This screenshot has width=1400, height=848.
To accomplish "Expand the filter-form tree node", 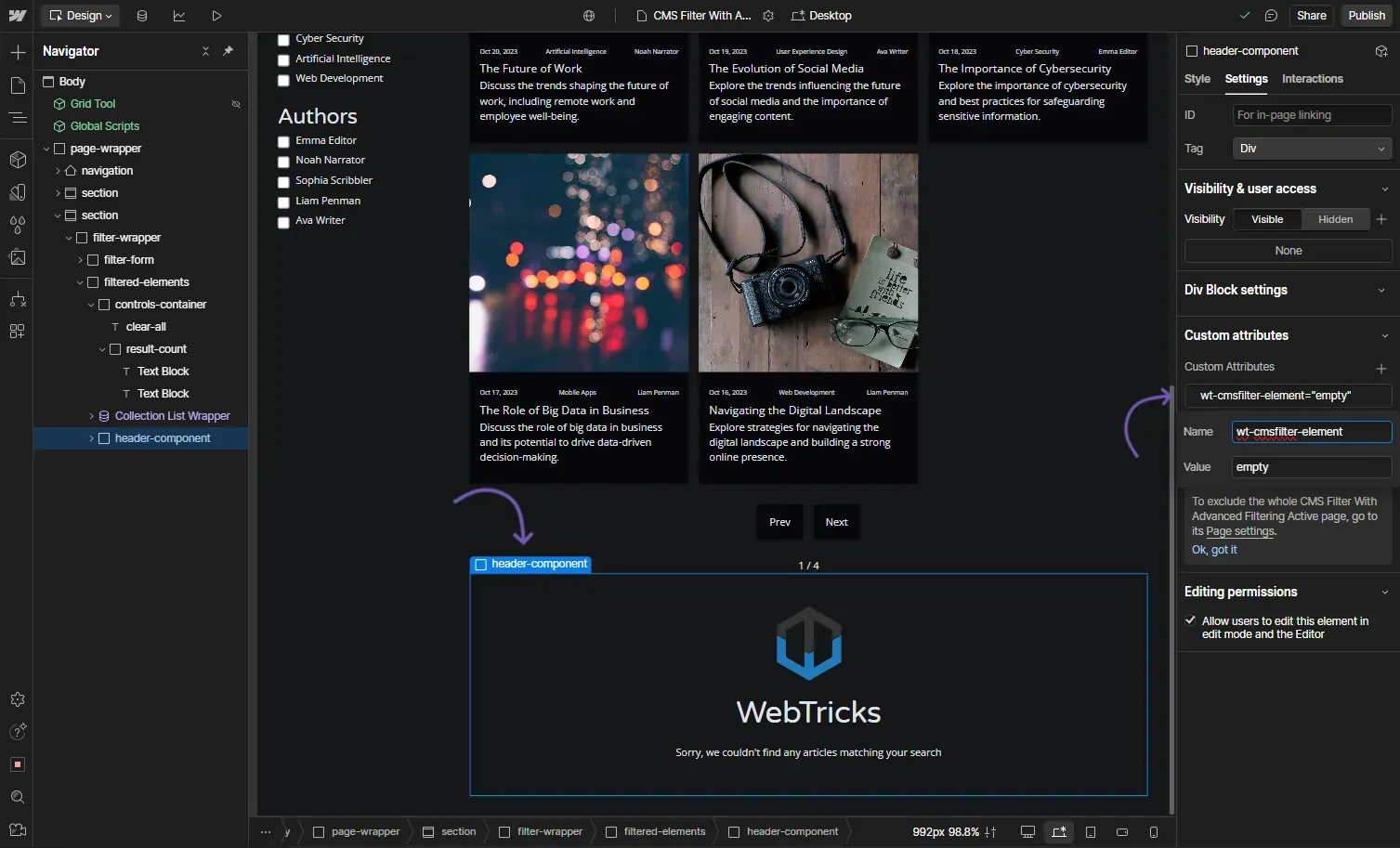I will (80, 260).
